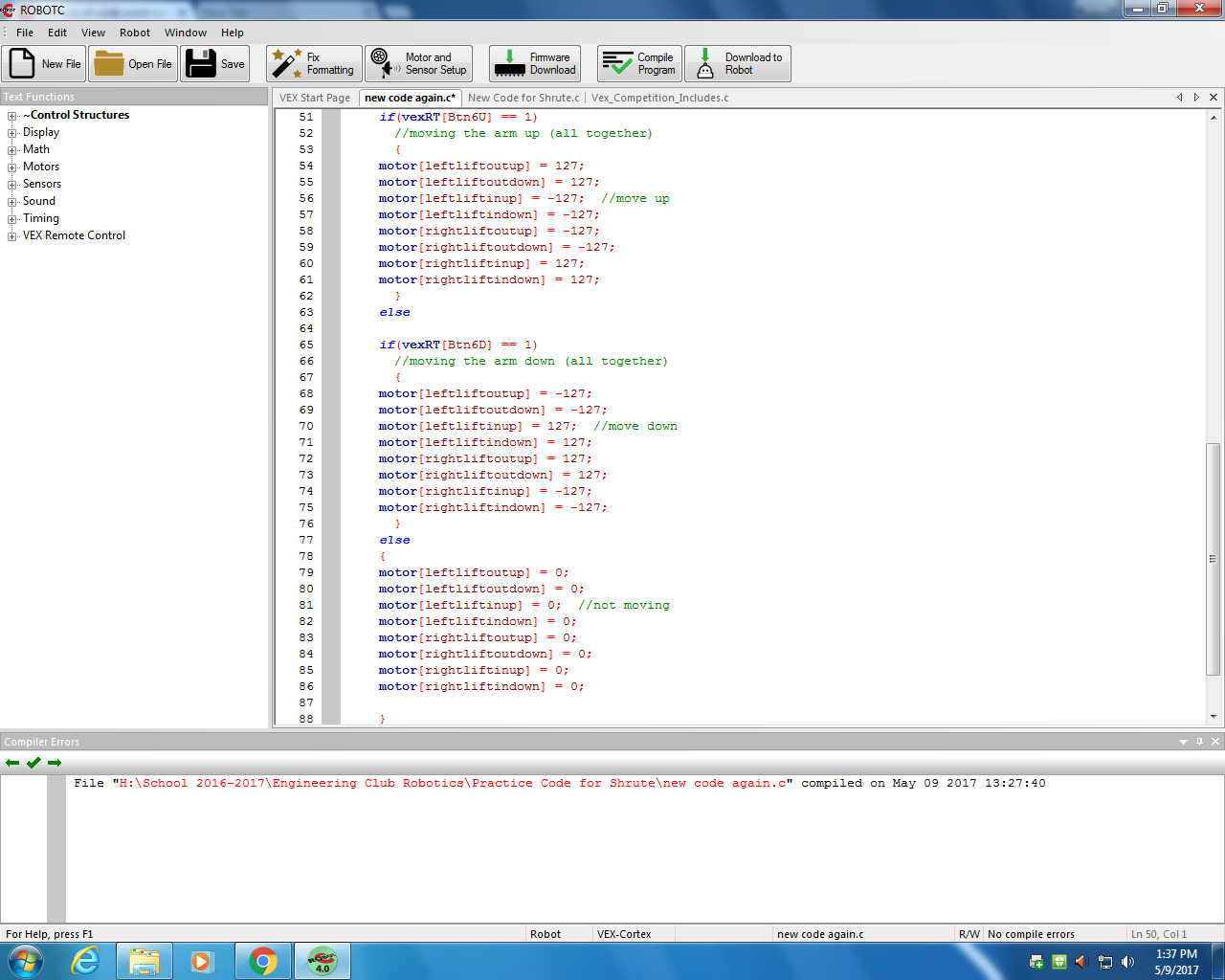Toggle auto-hide pin on Compiler Errors pane
The height and width of the screenshot is (980, 1225).
1199,742
